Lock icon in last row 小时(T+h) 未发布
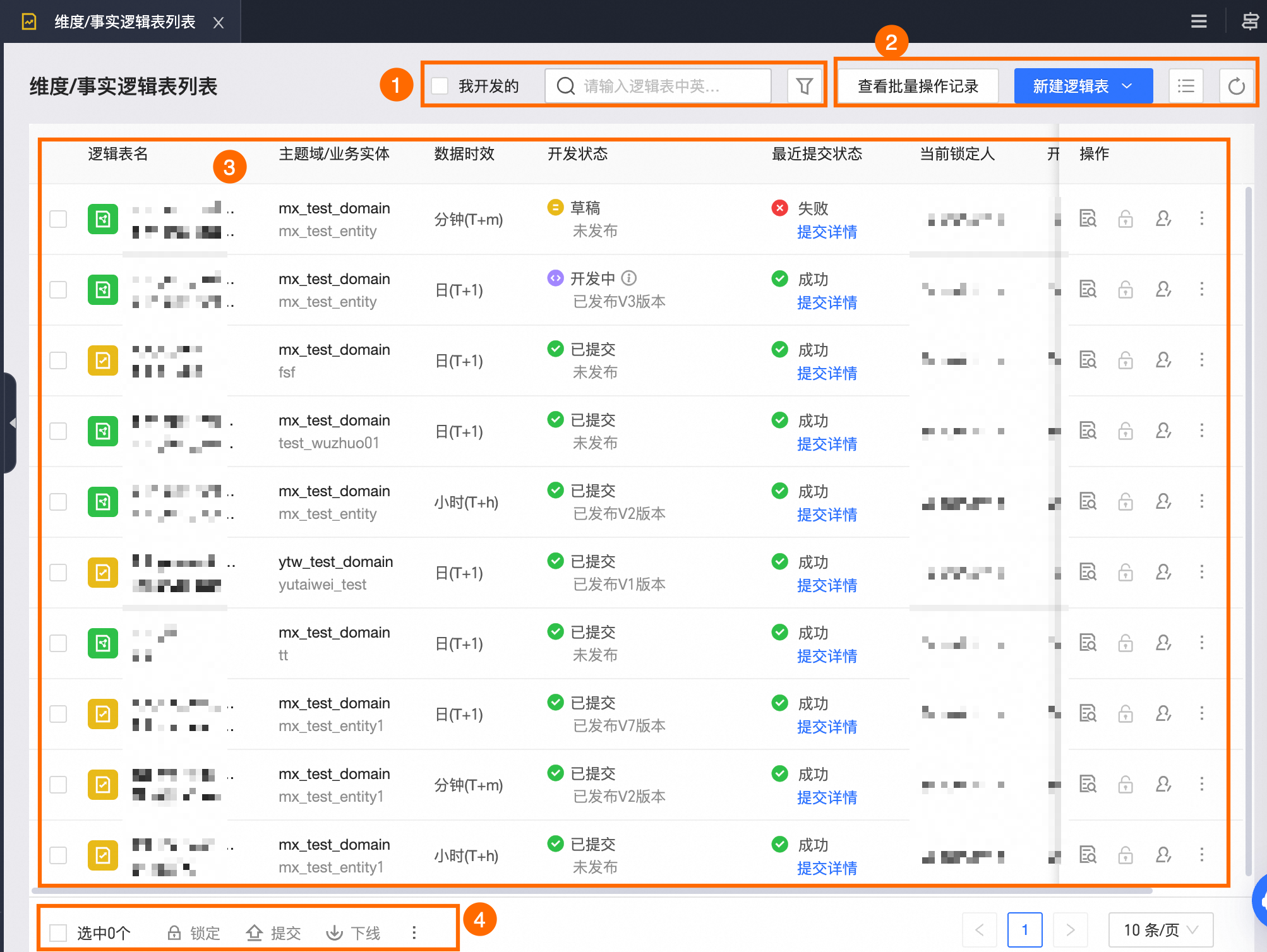Viewport: 1267px width, 952px height. click(x=1126, y=855)
